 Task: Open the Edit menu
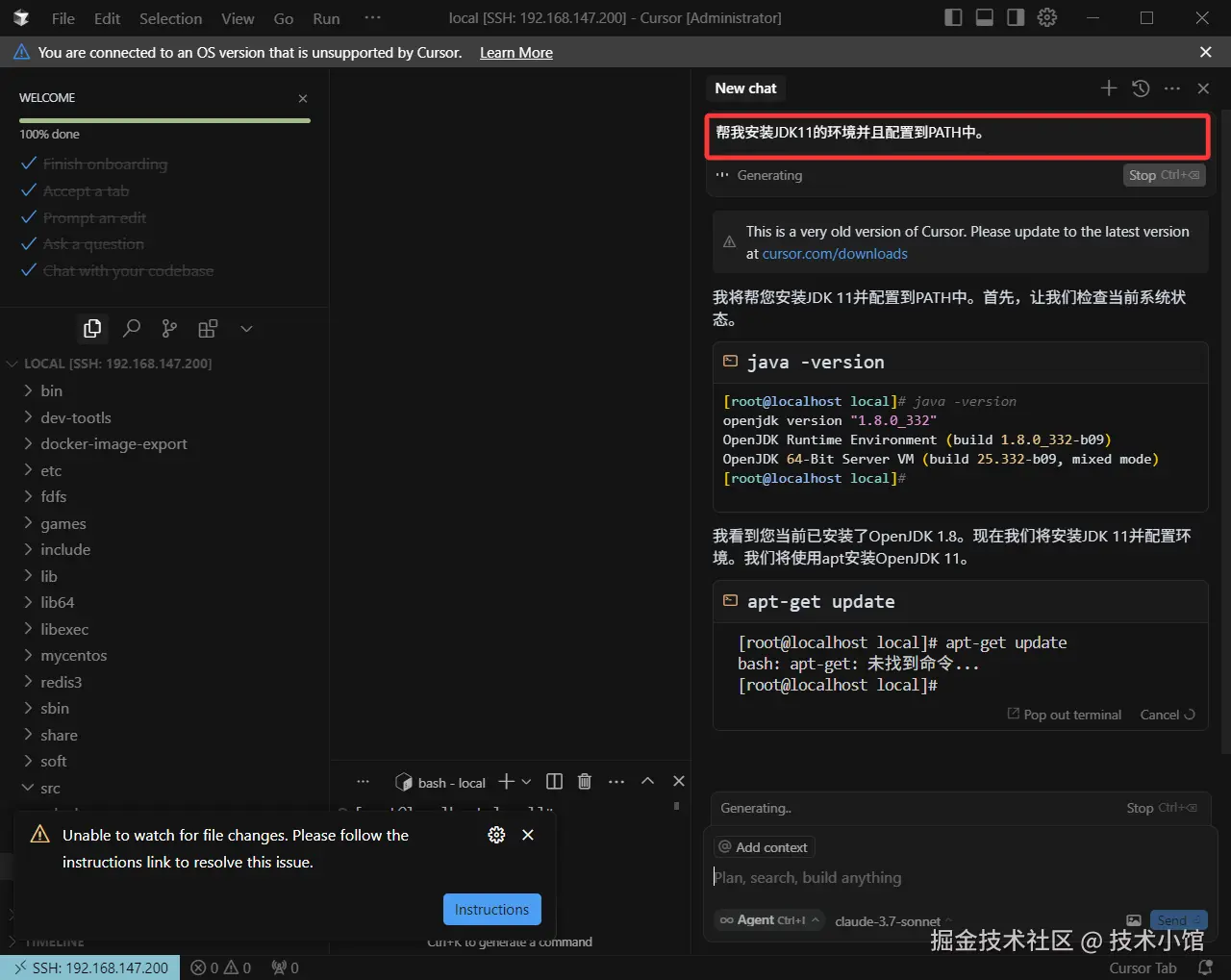pos(107,18)
